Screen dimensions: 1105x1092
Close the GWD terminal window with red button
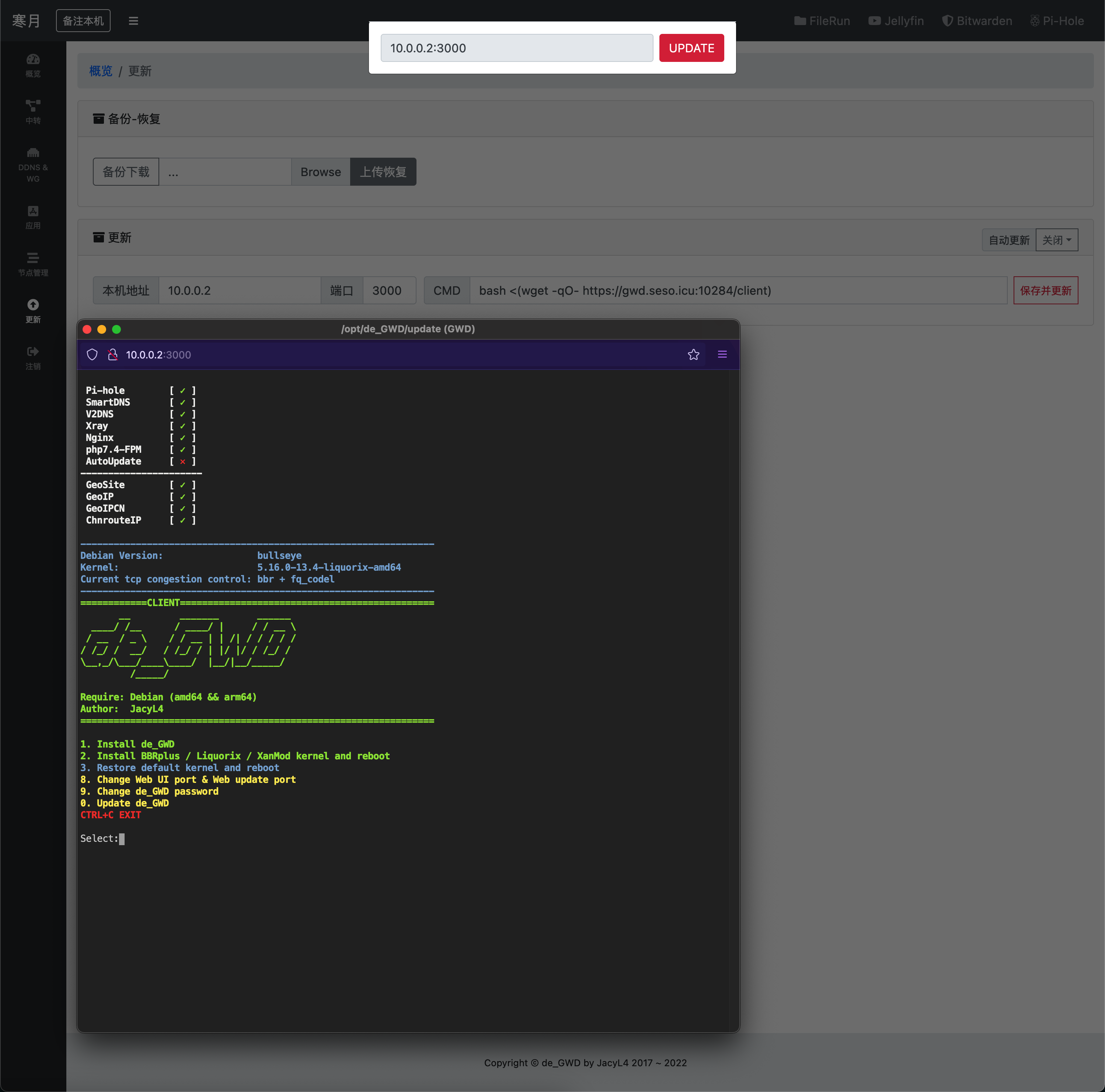pos(87,329)
